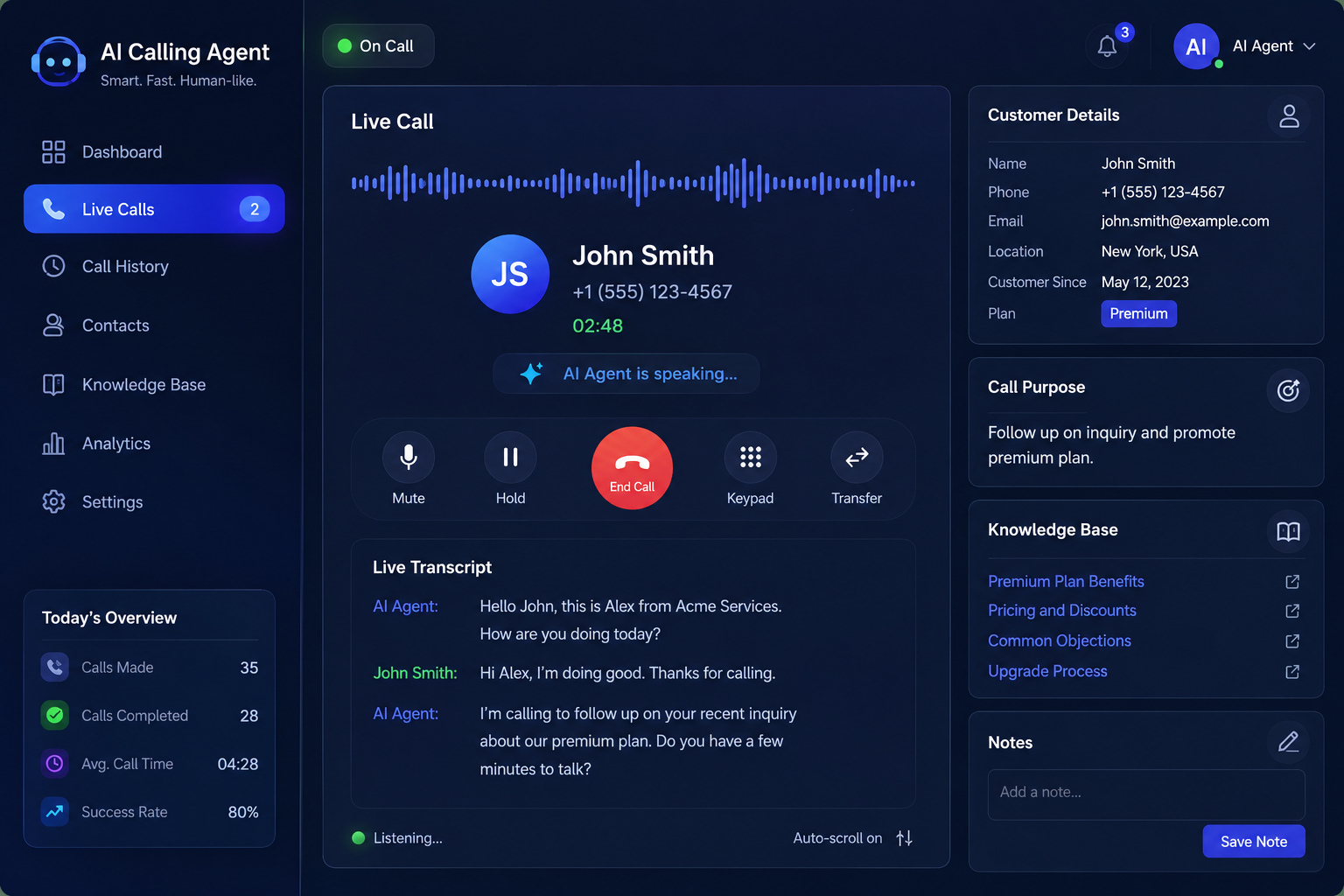Click the New York, USA location value
This screenshot has width=1344, height=896.
coord(1150,252)
